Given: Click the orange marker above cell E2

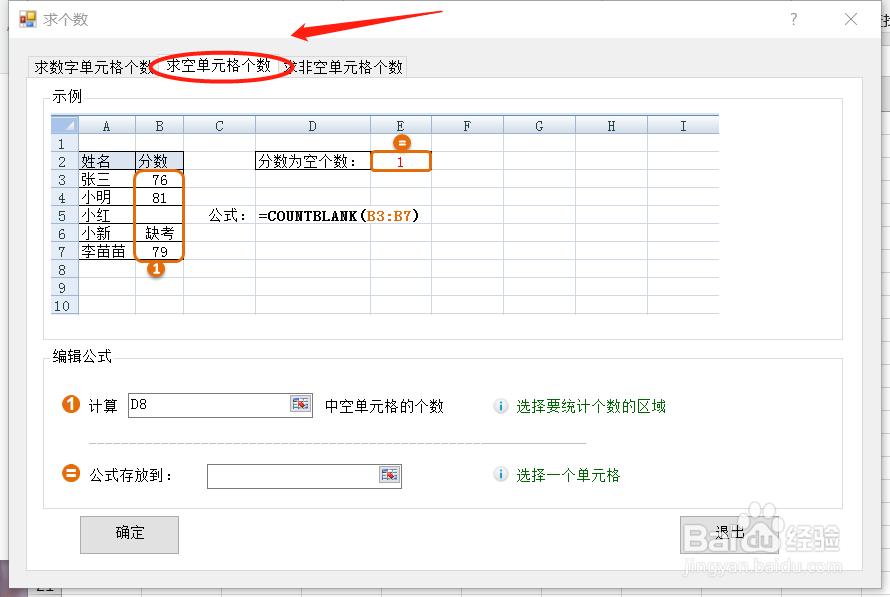Looking at the screenshot, I should (x=401, y=141).
